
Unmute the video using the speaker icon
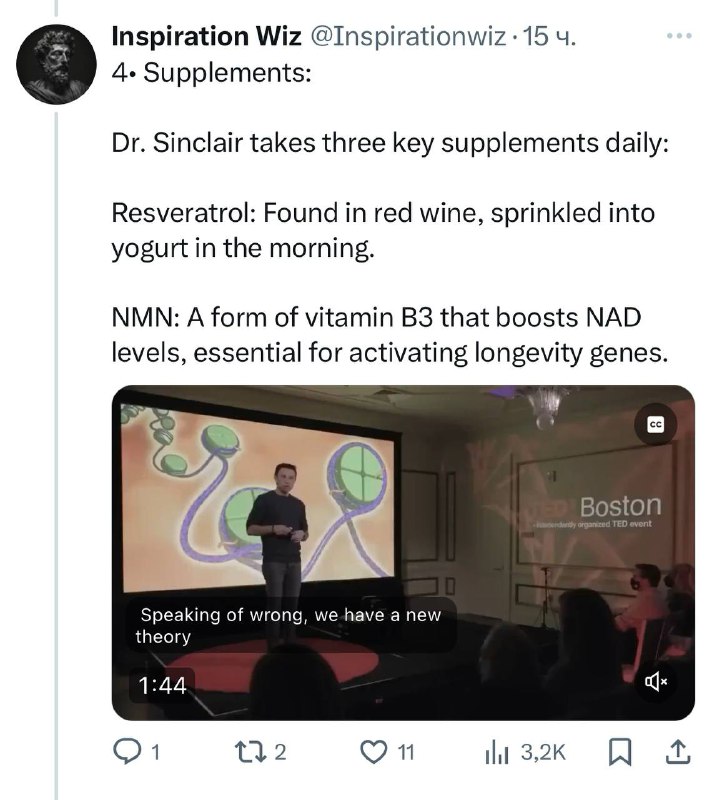pyautogui.click(x=655, y=682)
